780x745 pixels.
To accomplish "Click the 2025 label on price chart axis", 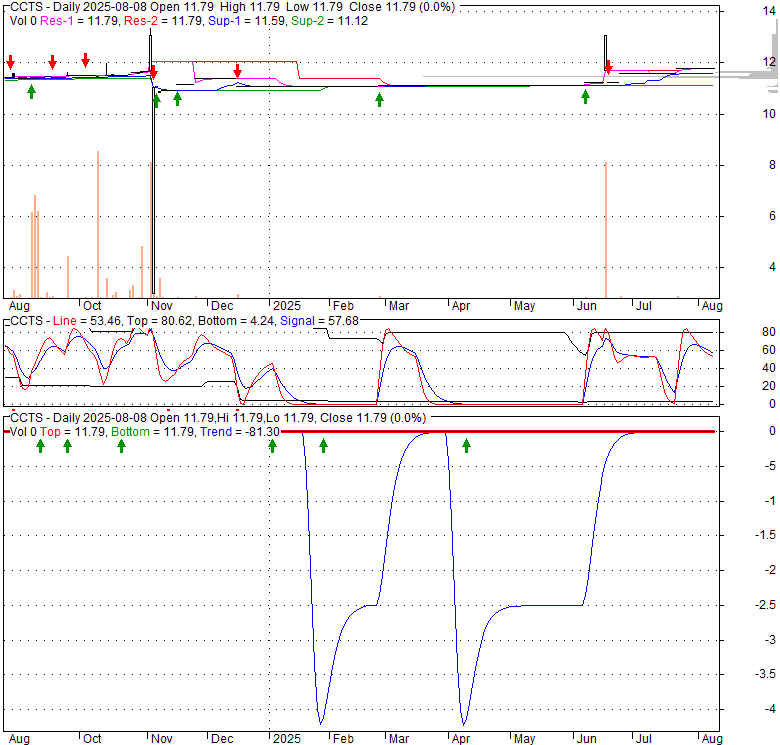I will pyautogui.click(x=287, y=304).
